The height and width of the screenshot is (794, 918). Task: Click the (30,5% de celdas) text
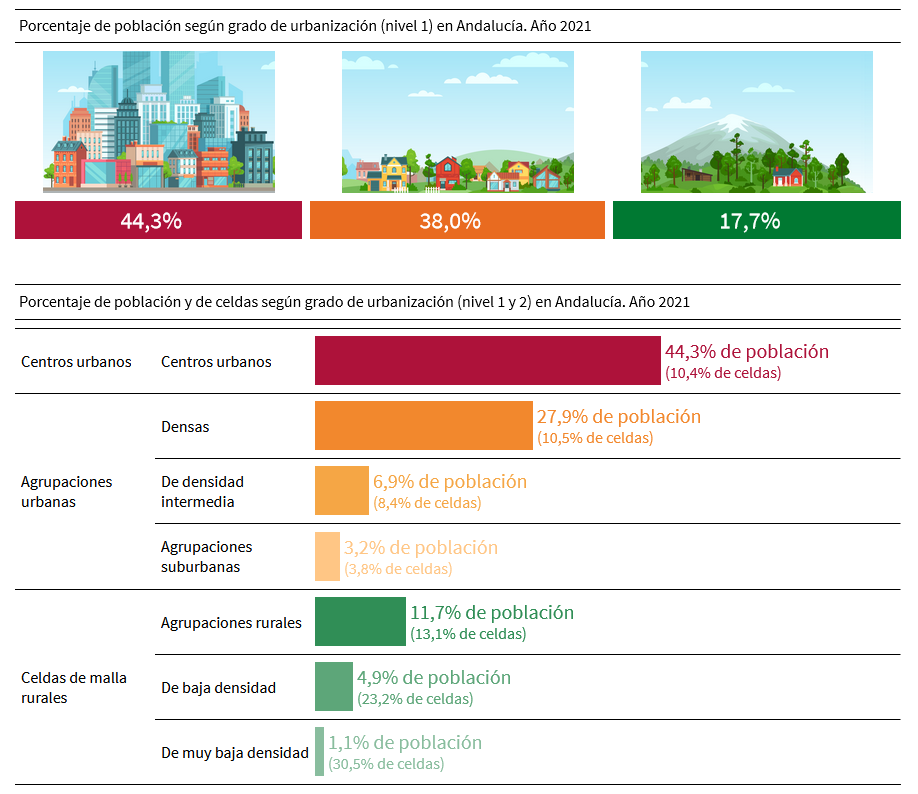[386, 764]
